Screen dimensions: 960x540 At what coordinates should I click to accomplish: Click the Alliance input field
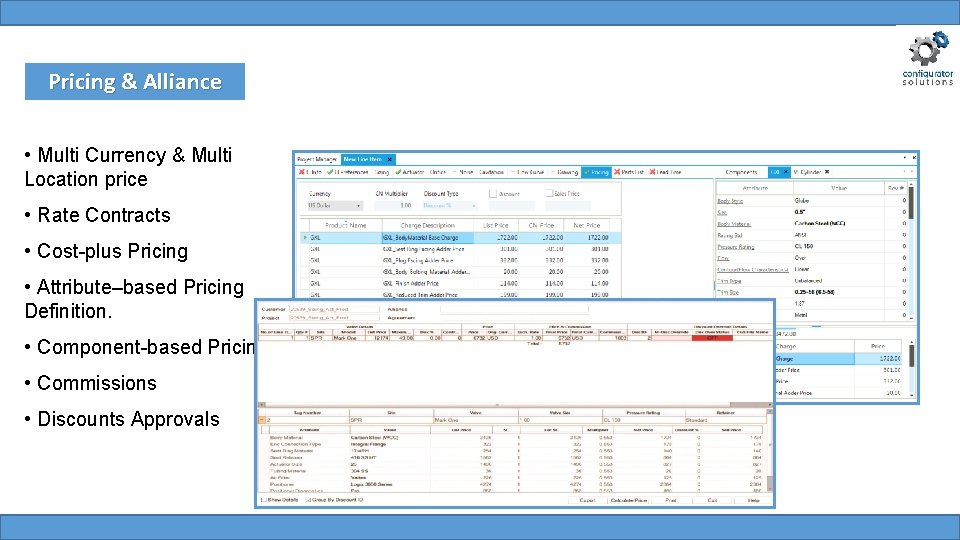[514, 309]
